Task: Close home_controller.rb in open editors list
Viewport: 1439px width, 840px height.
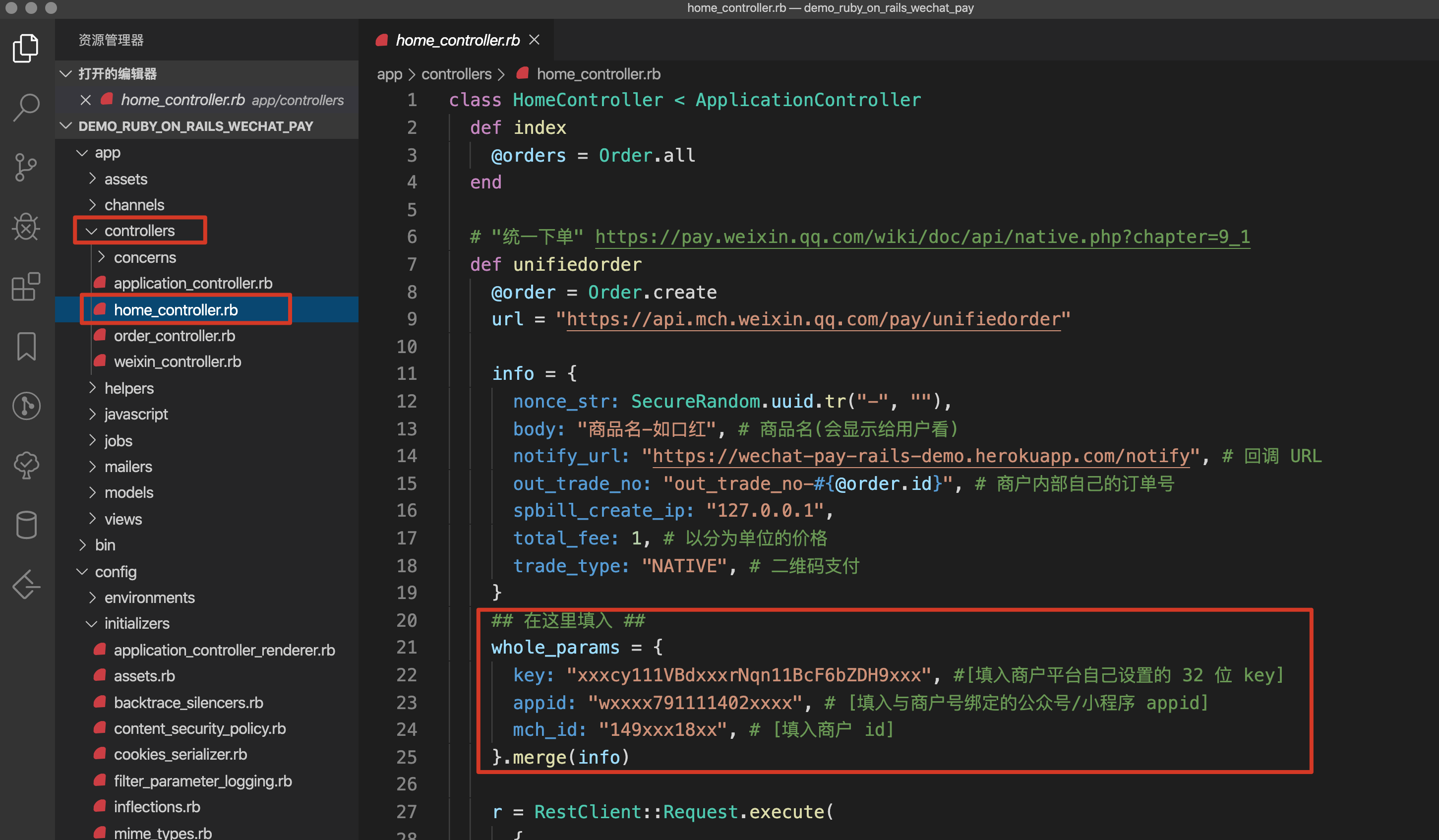Action: coord(86,100)
